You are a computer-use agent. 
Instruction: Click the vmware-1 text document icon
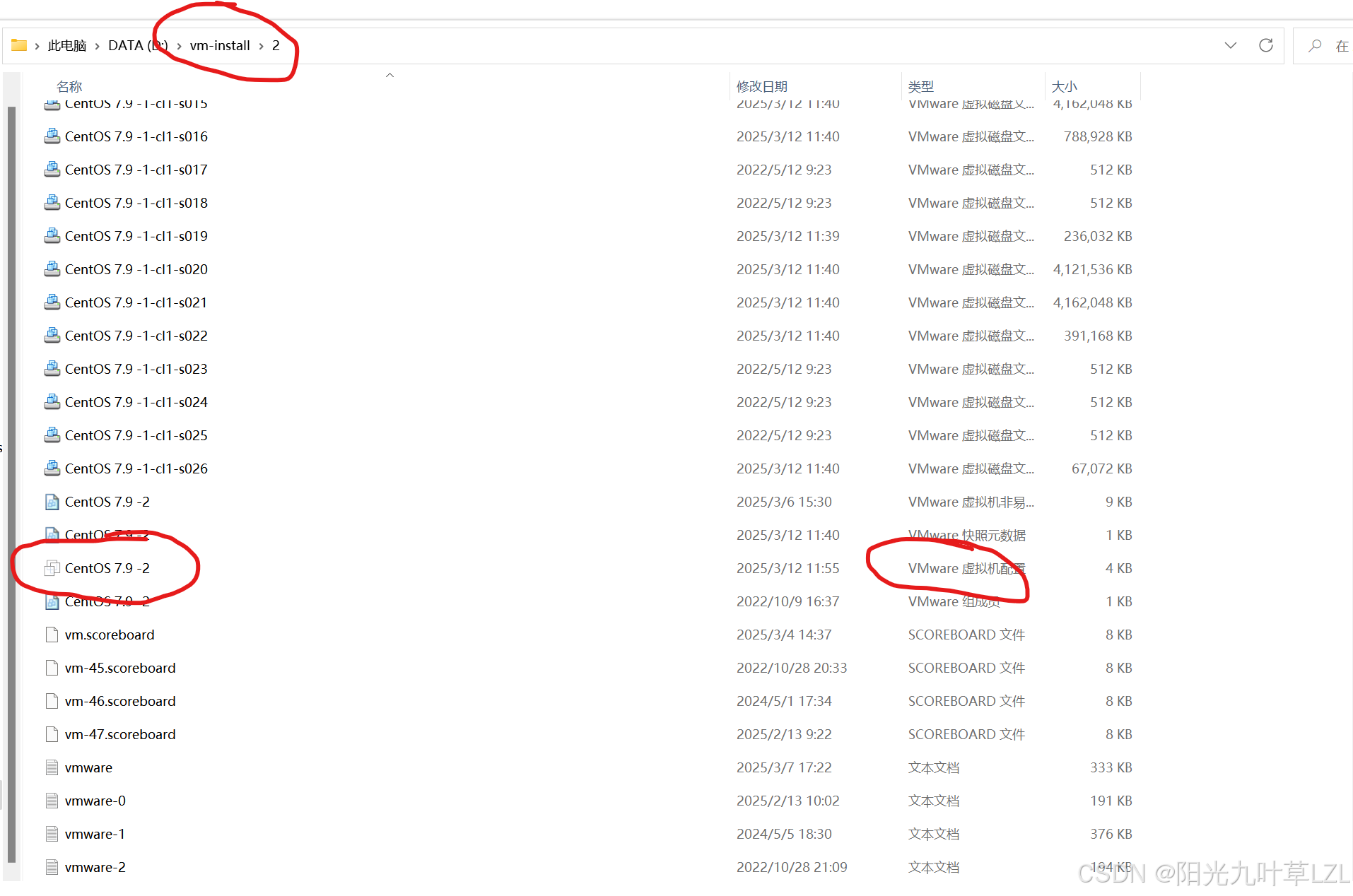tap(52, 834)
